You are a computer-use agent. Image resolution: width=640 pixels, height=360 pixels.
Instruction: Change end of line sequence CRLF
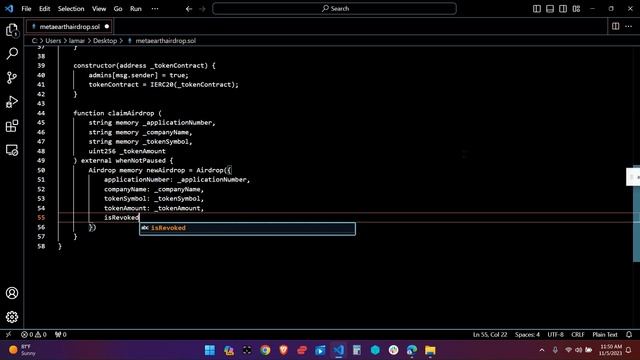click(x=578, y=335)
